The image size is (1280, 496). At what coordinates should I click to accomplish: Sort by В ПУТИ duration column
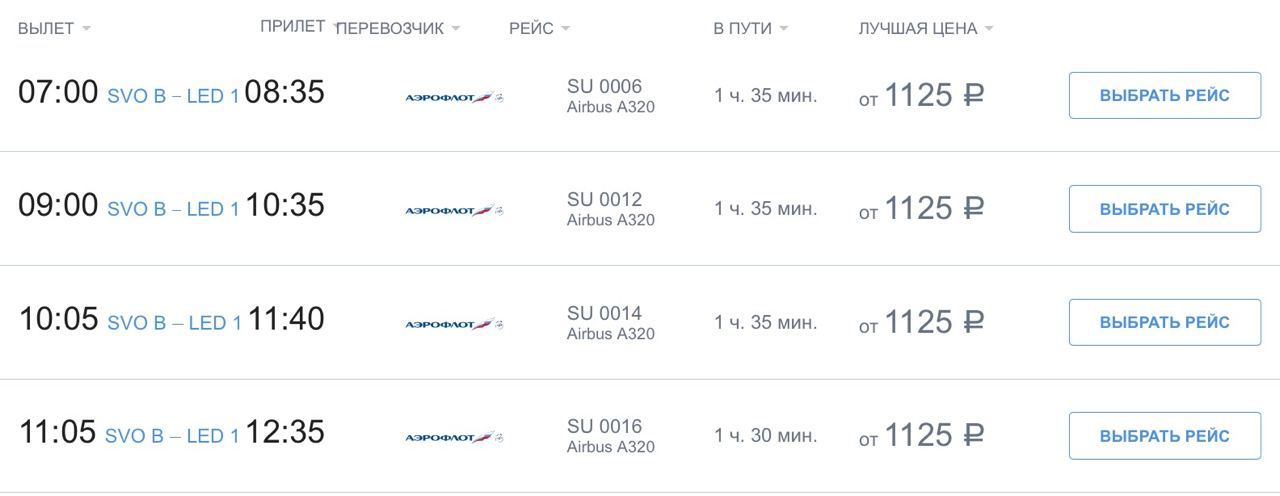coord(750,28)
